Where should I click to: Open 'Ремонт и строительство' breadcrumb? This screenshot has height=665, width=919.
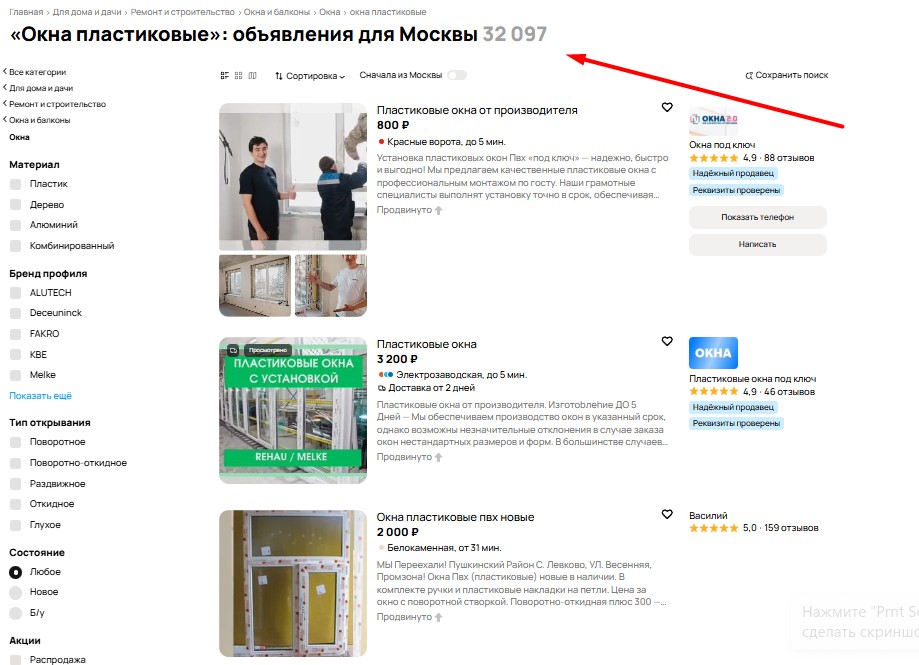tap(182, 12)
